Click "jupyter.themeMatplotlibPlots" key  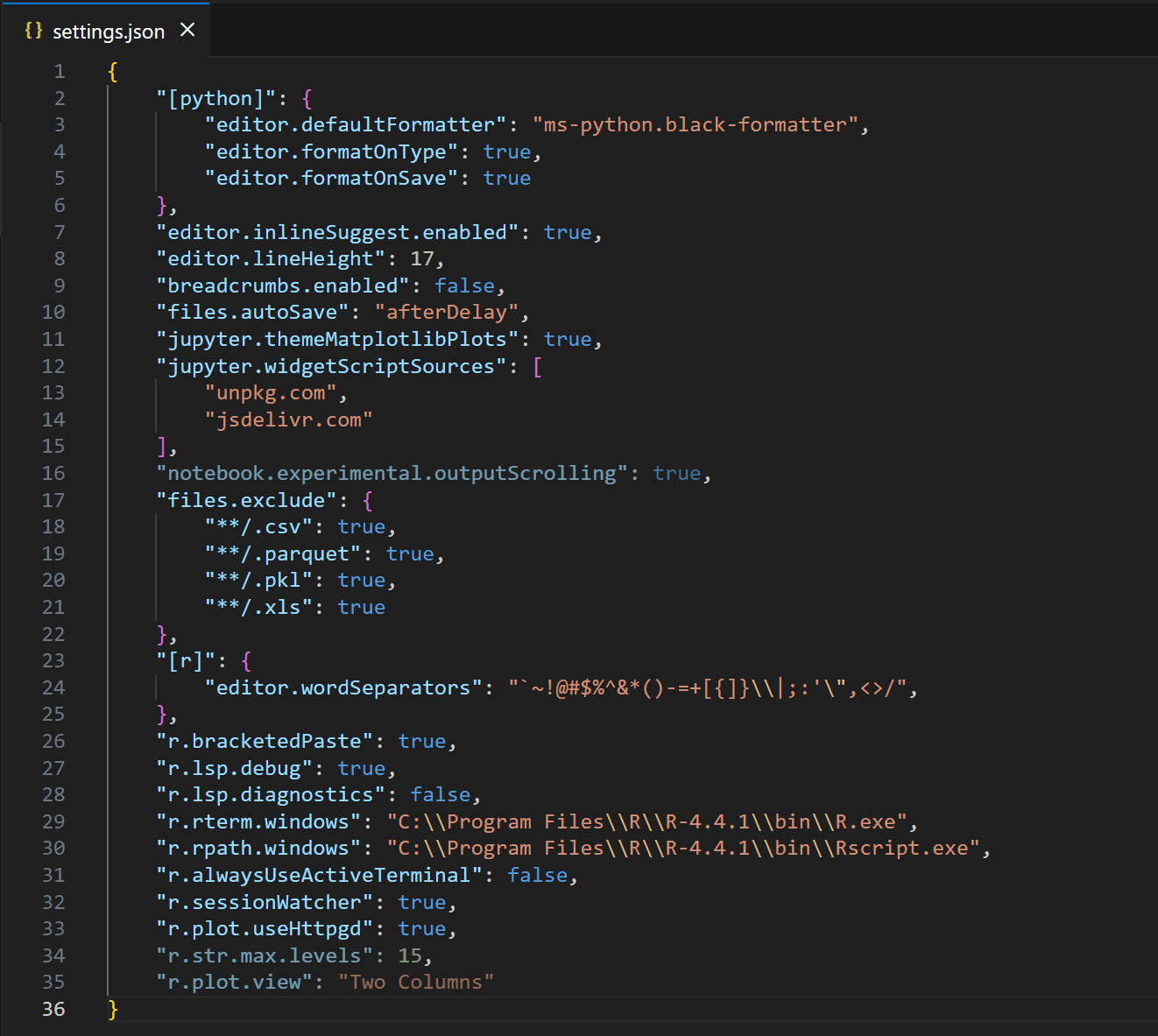(337, 340)
